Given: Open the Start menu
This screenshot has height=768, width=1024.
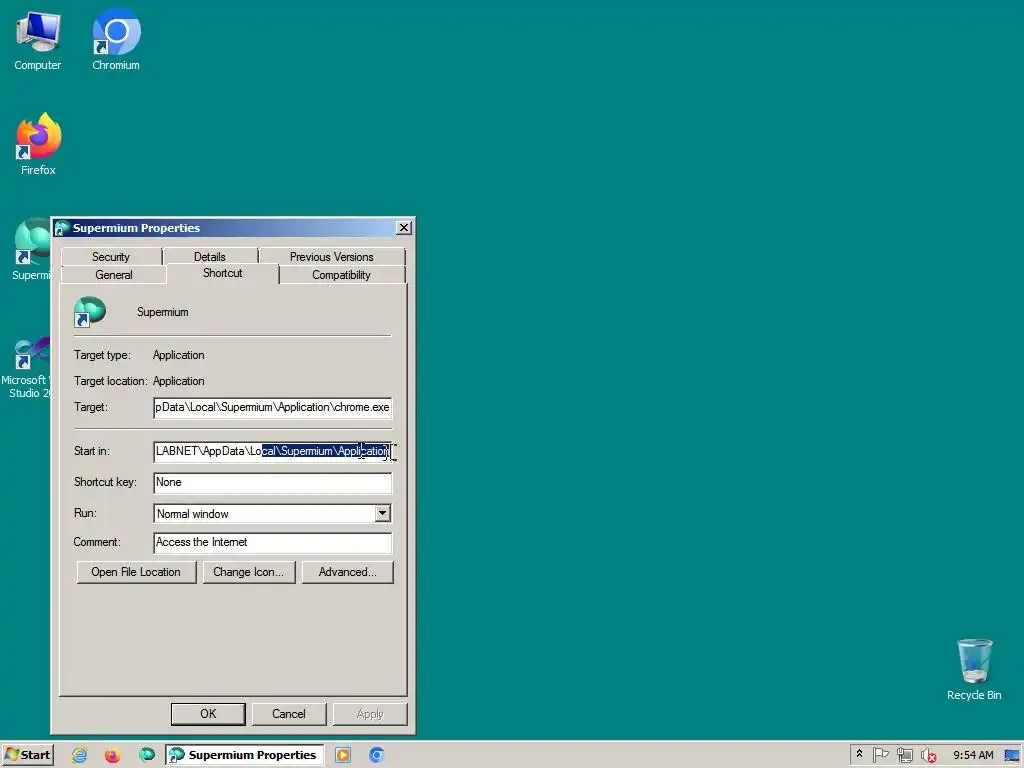Looking at the screenshot, I should pos(27,755).
